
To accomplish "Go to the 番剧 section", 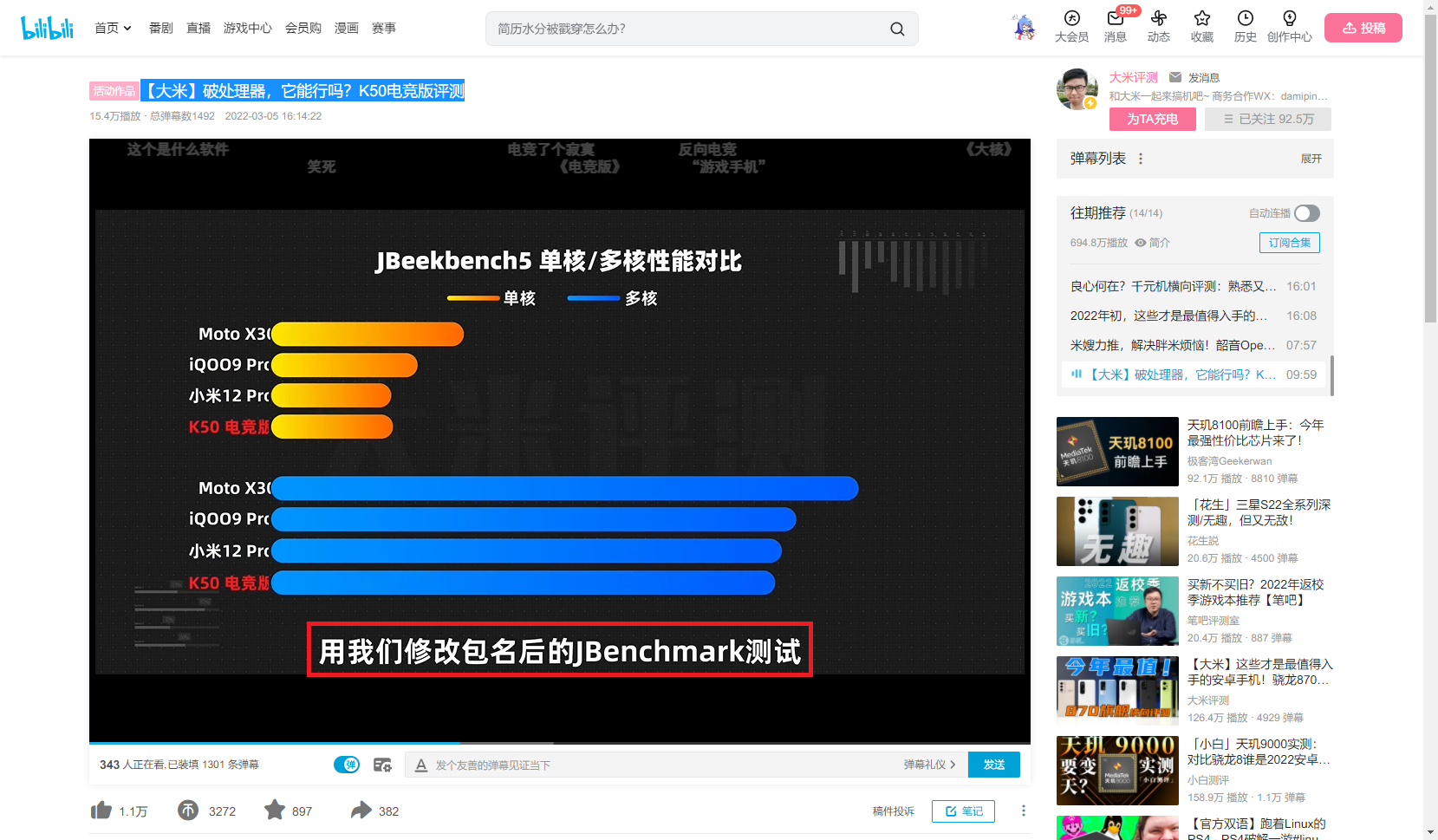I will [x=161, y=28].
